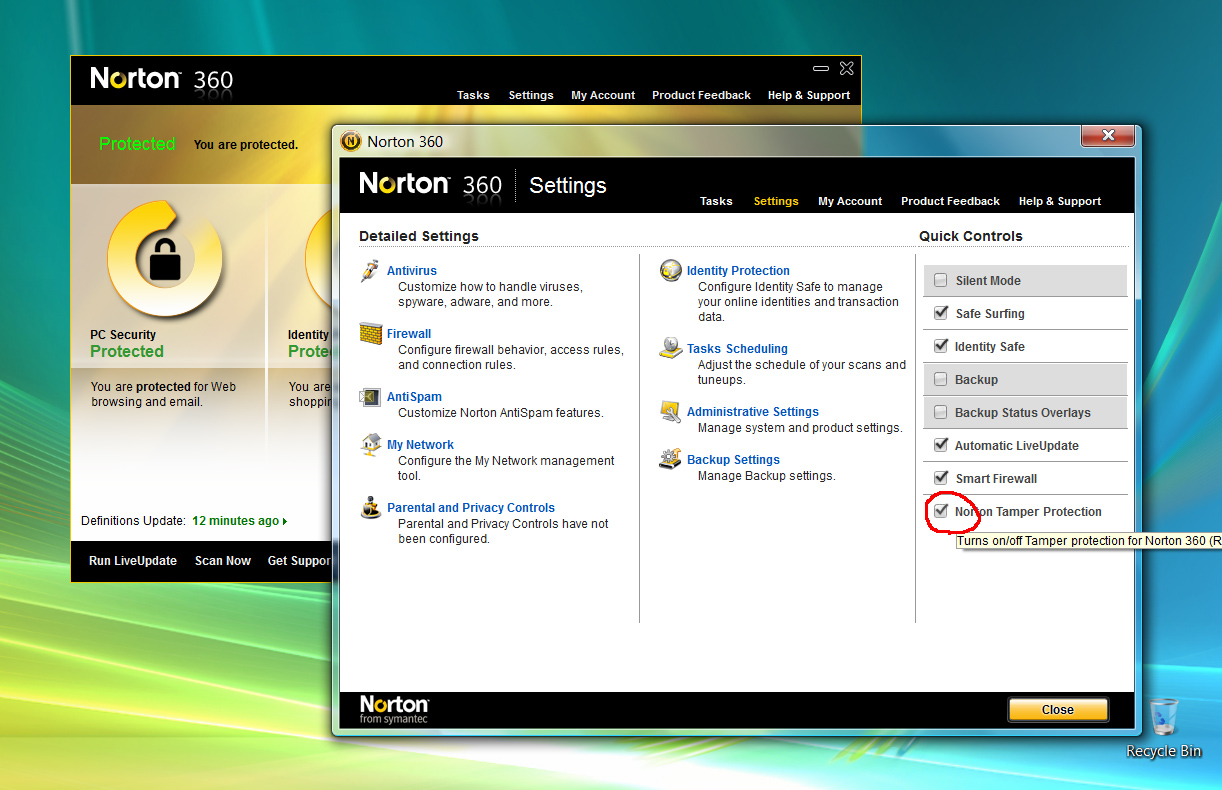Open the Identity Protection link
Viewport: 1222px width, 790px height.
738,271
